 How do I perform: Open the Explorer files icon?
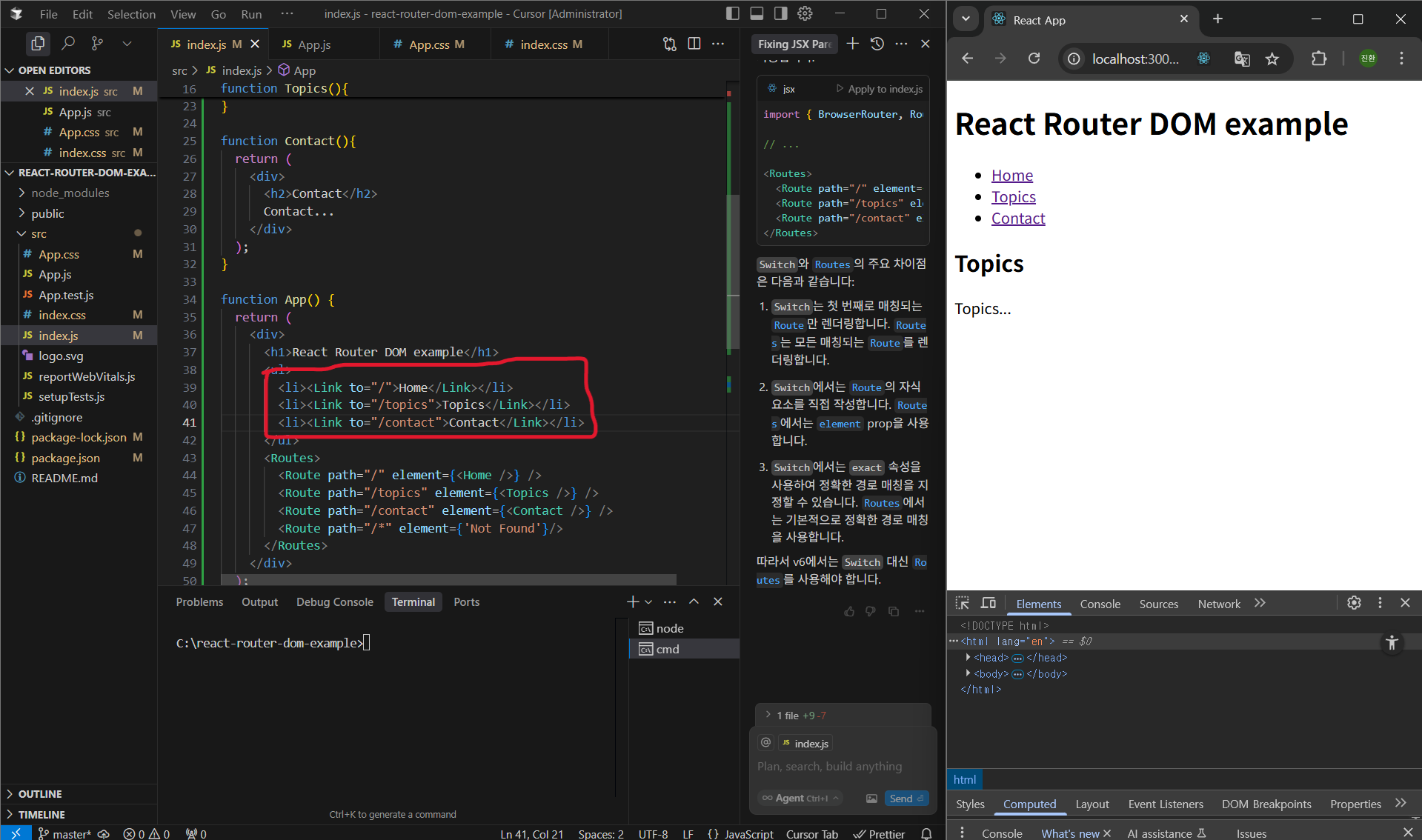point(37,44)
